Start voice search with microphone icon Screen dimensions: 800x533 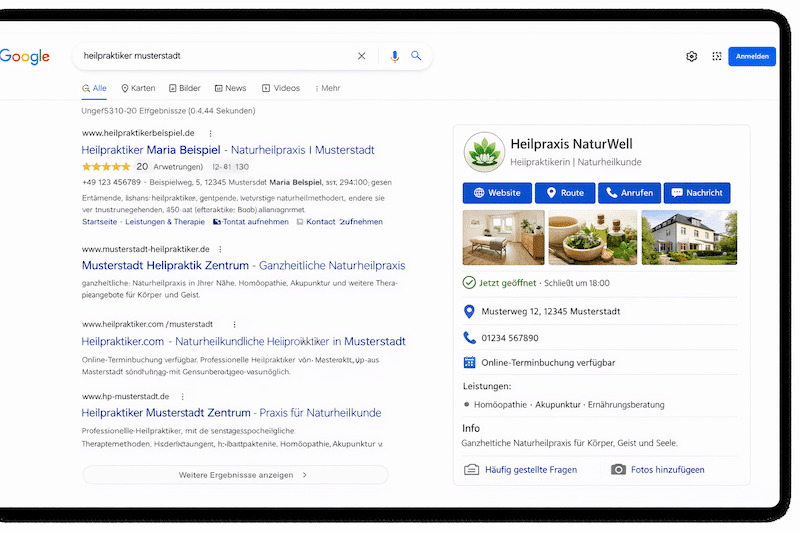click(x=394, y=56)
